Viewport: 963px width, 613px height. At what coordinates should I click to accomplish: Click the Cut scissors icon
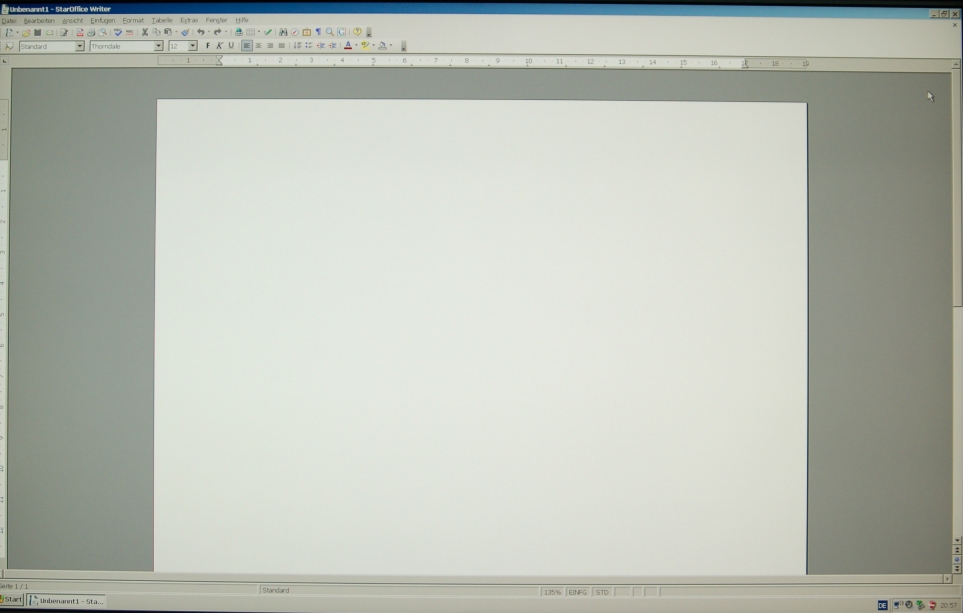click(x=145, y=33)
